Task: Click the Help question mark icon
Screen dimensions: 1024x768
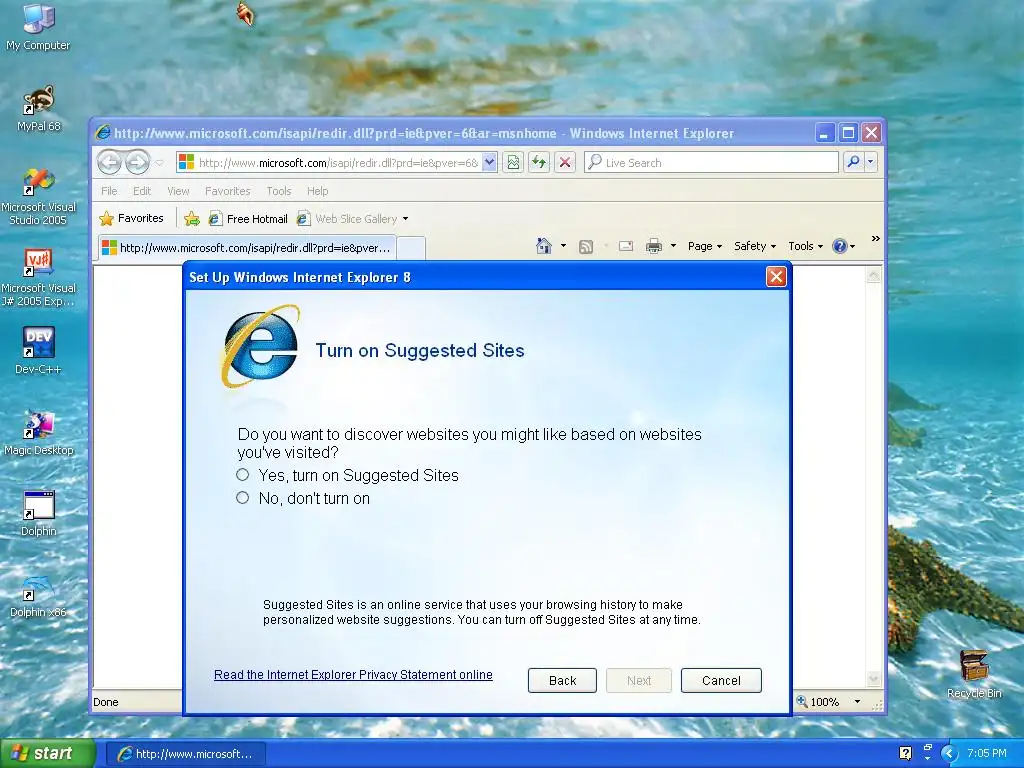Action: [840, 246]
